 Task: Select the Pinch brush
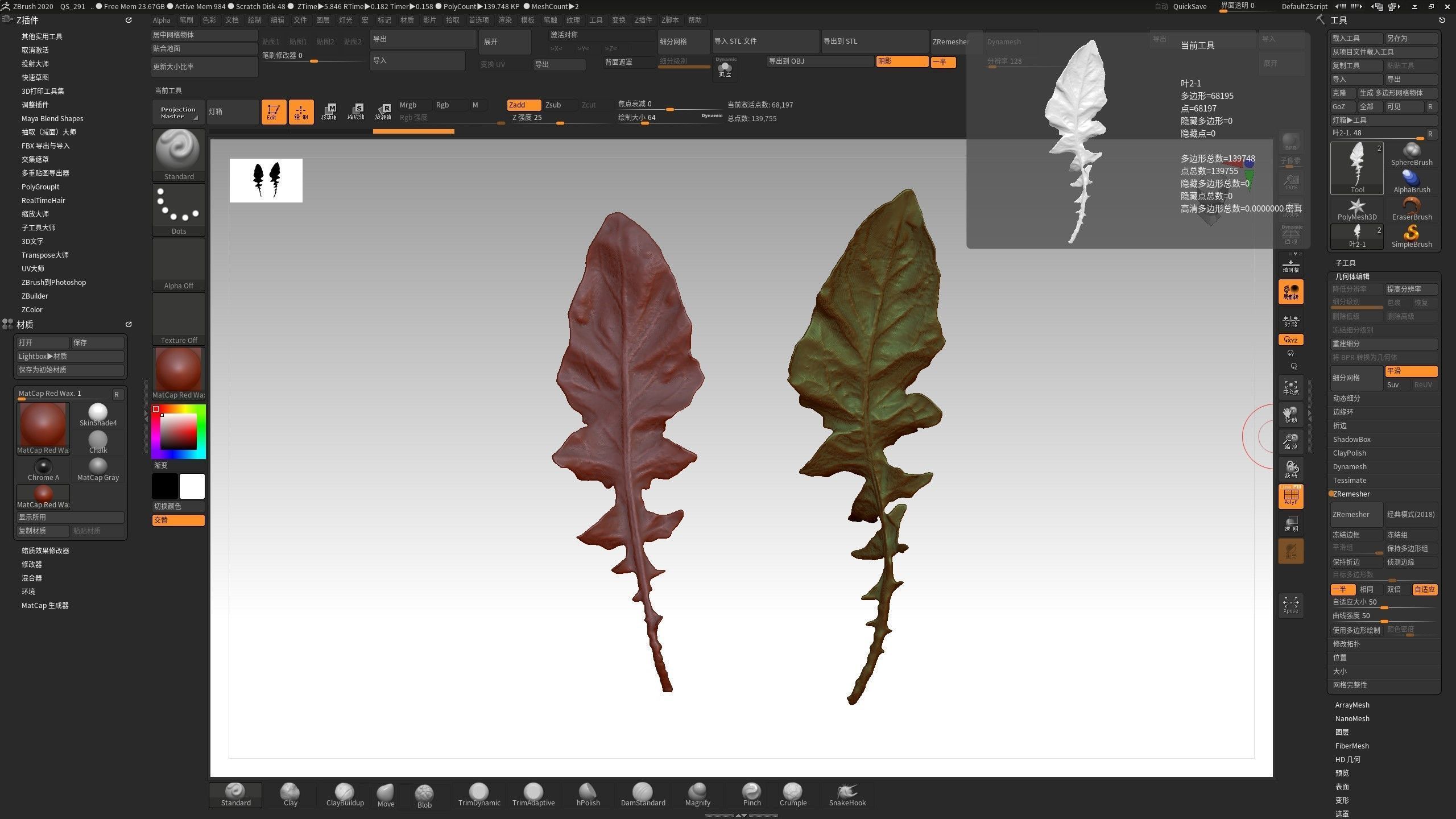751,795
